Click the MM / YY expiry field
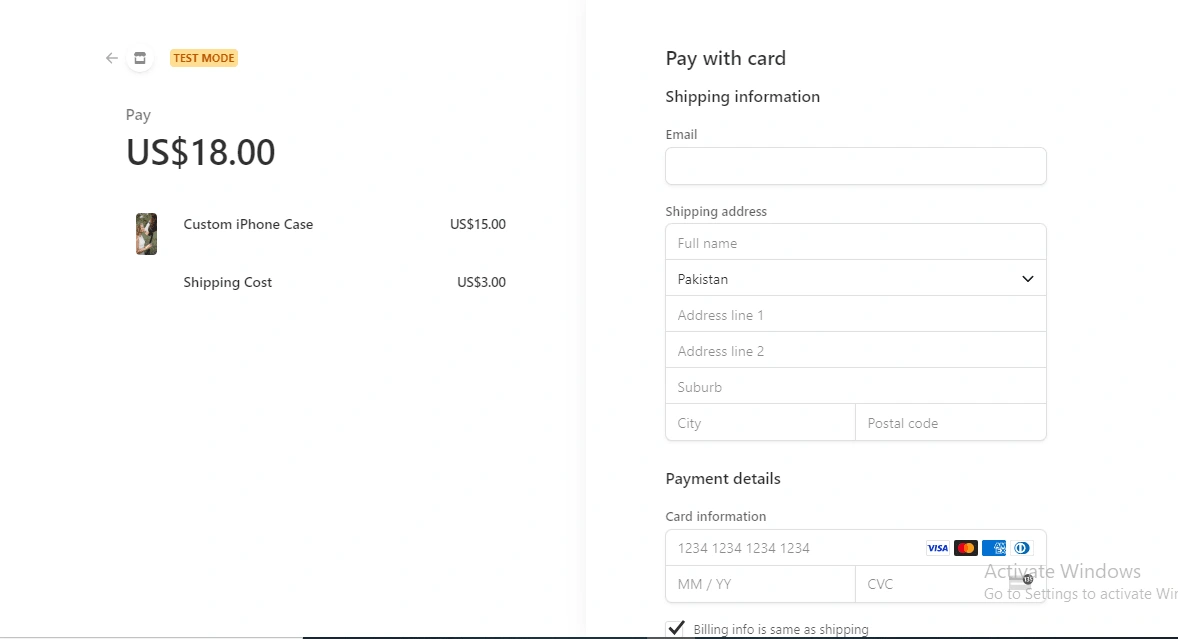 click(760, 584)
